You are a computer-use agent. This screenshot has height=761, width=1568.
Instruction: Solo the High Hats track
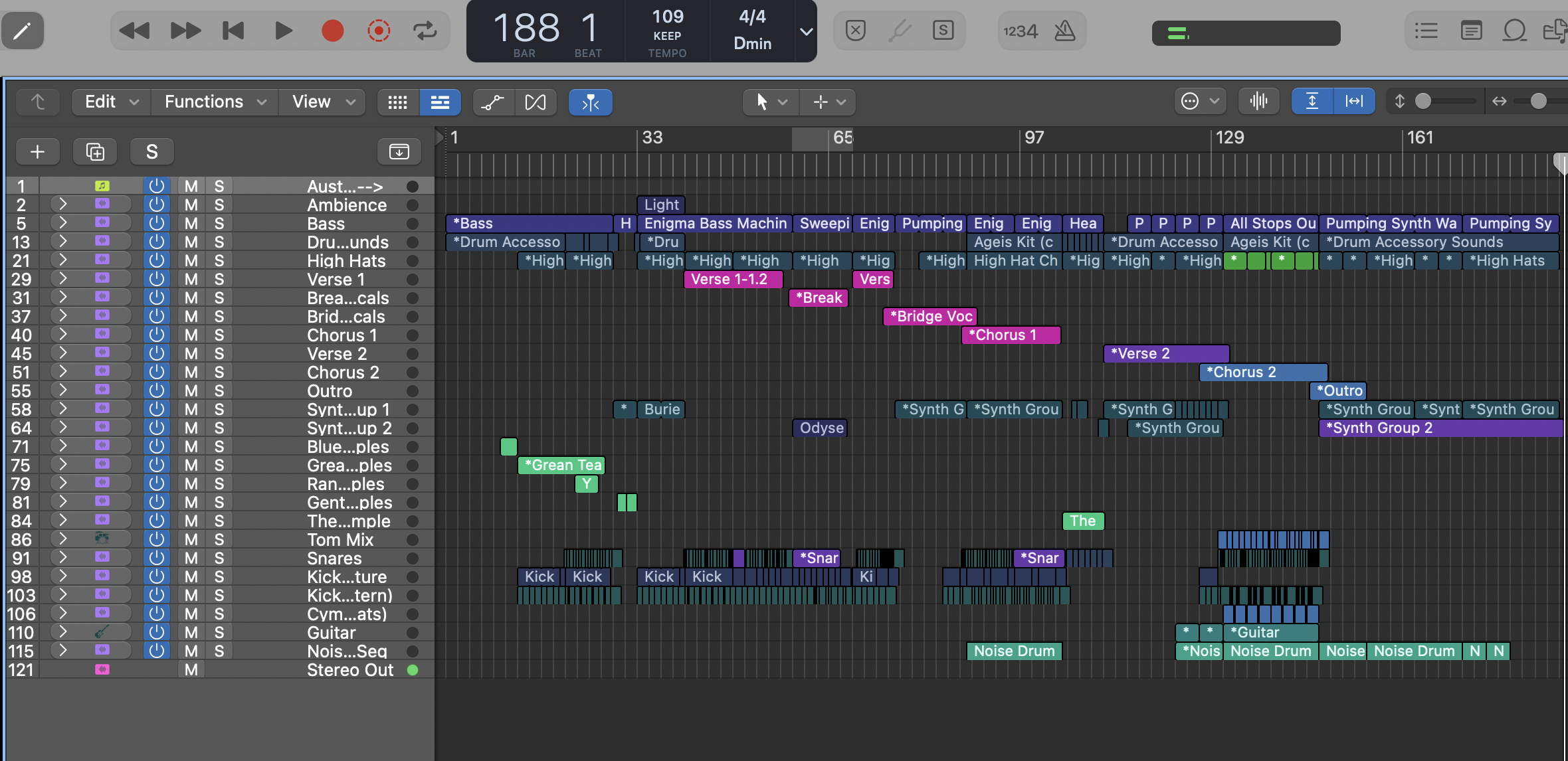219,261
